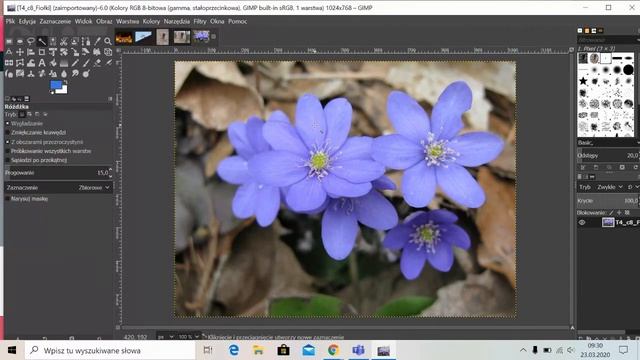Choose add-to-selection mode icon
Image resolution: width=640 pixels, height=360 pixels.
coord(29,114)
